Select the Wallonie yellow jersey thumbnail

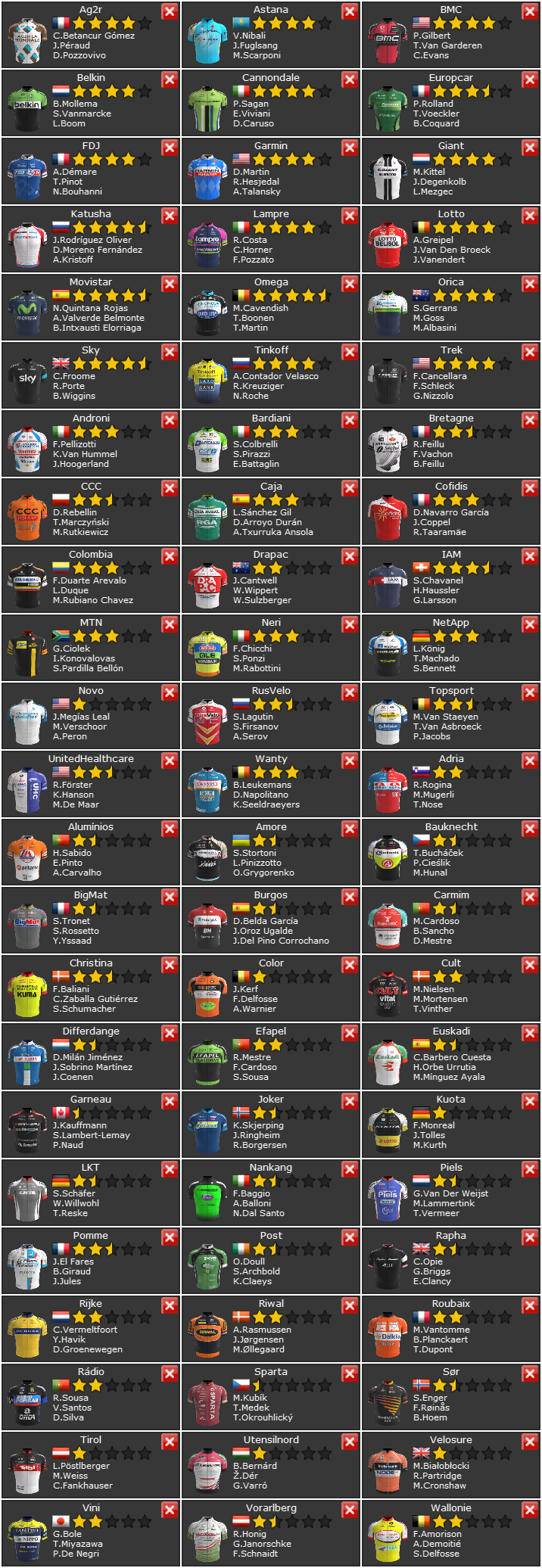(388, 1541)
